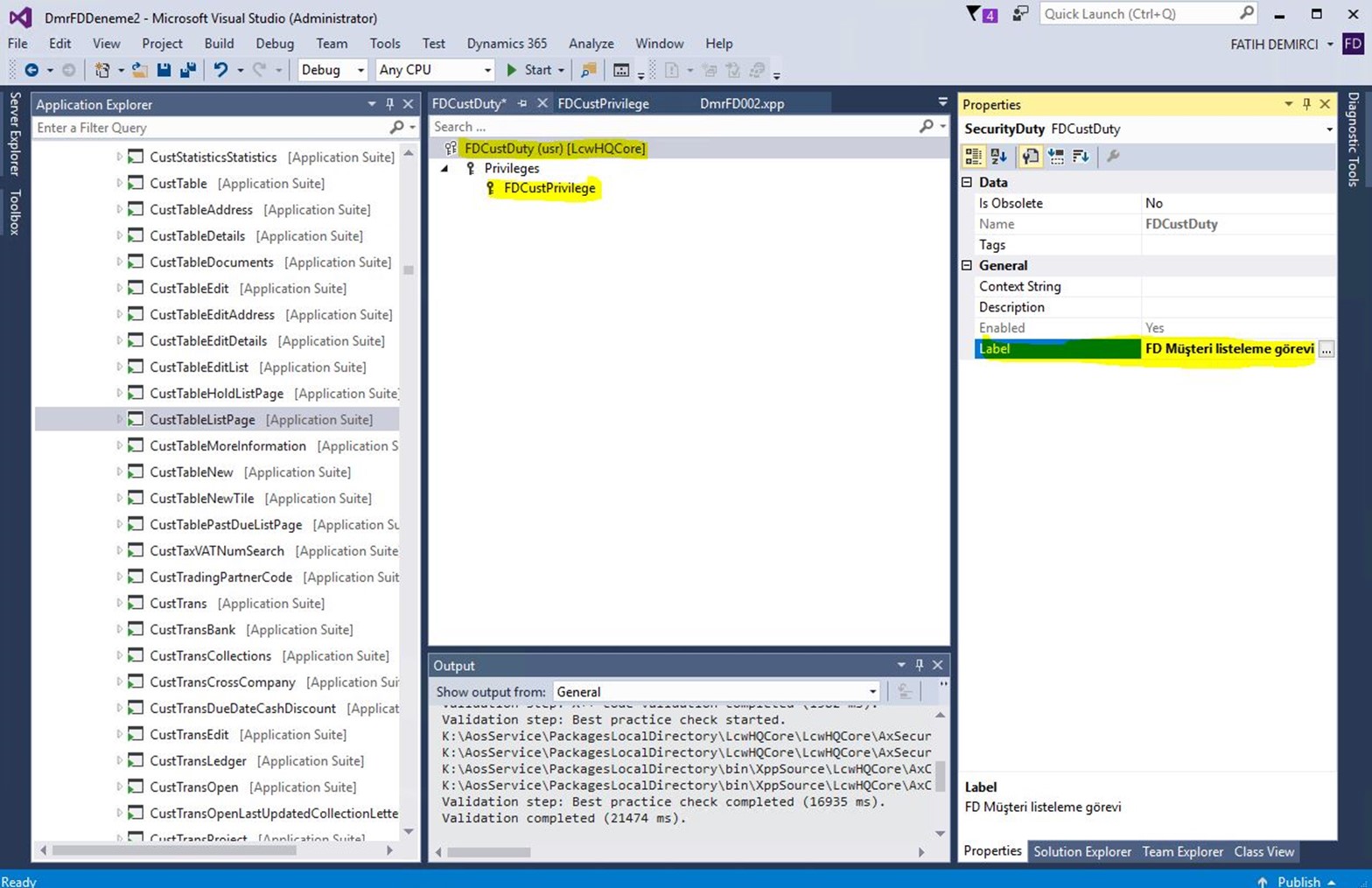The height and width of the screenshot is (888, 1372).
Task: Click the Open File folder icon
Action: 139,70
